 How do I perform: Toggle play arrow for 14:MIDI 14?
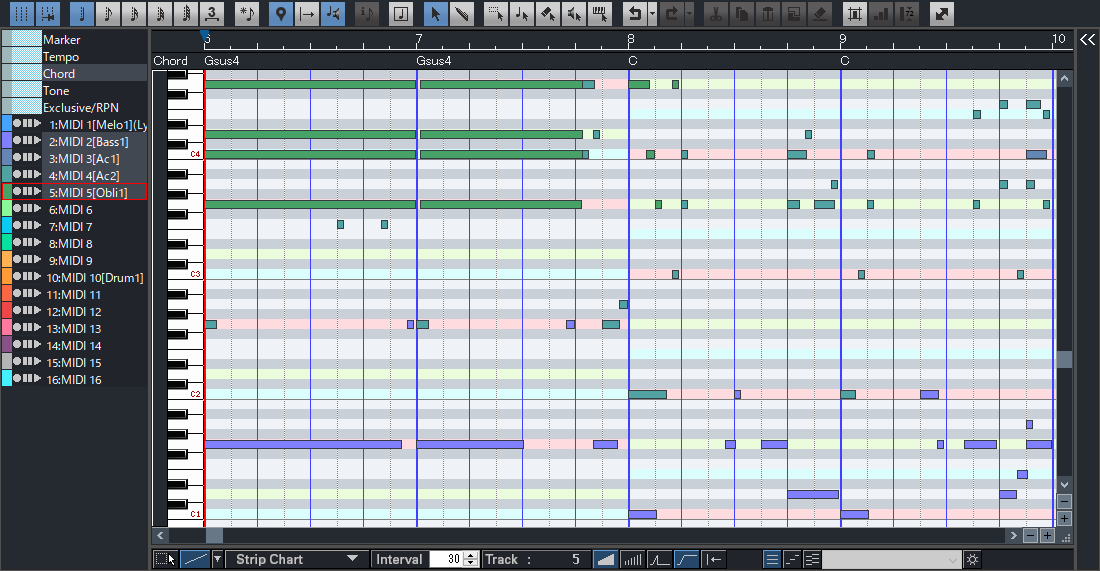tap(37, 344)
